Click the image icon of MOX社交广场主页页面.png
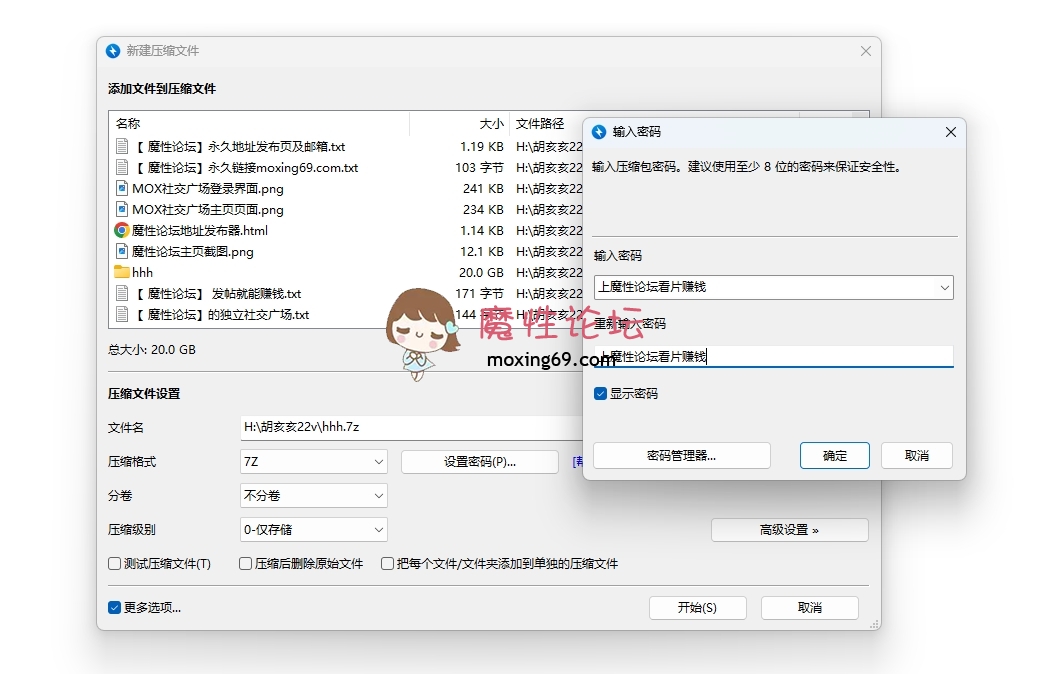The image size is (1054, 674). pos(120,209)
